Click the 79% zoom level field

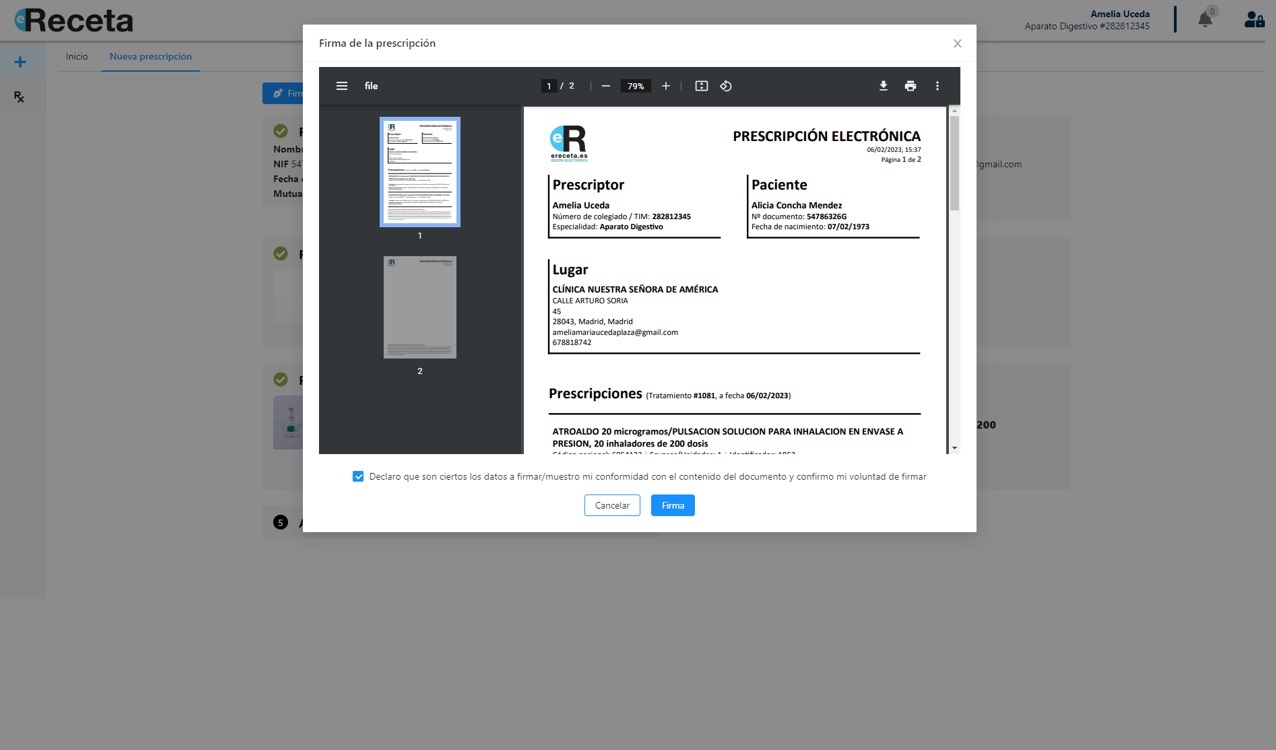(x=636, y=86)
